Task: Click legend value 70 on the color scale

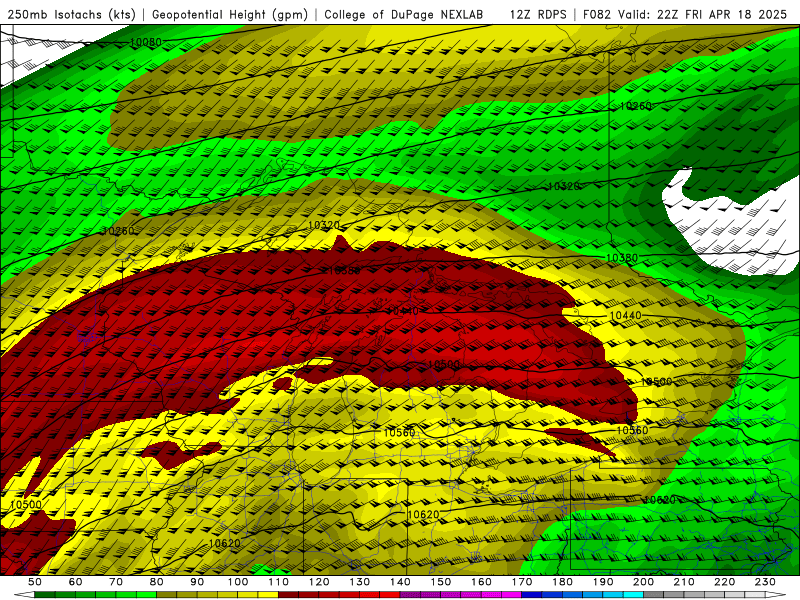Action: [116, 582]
